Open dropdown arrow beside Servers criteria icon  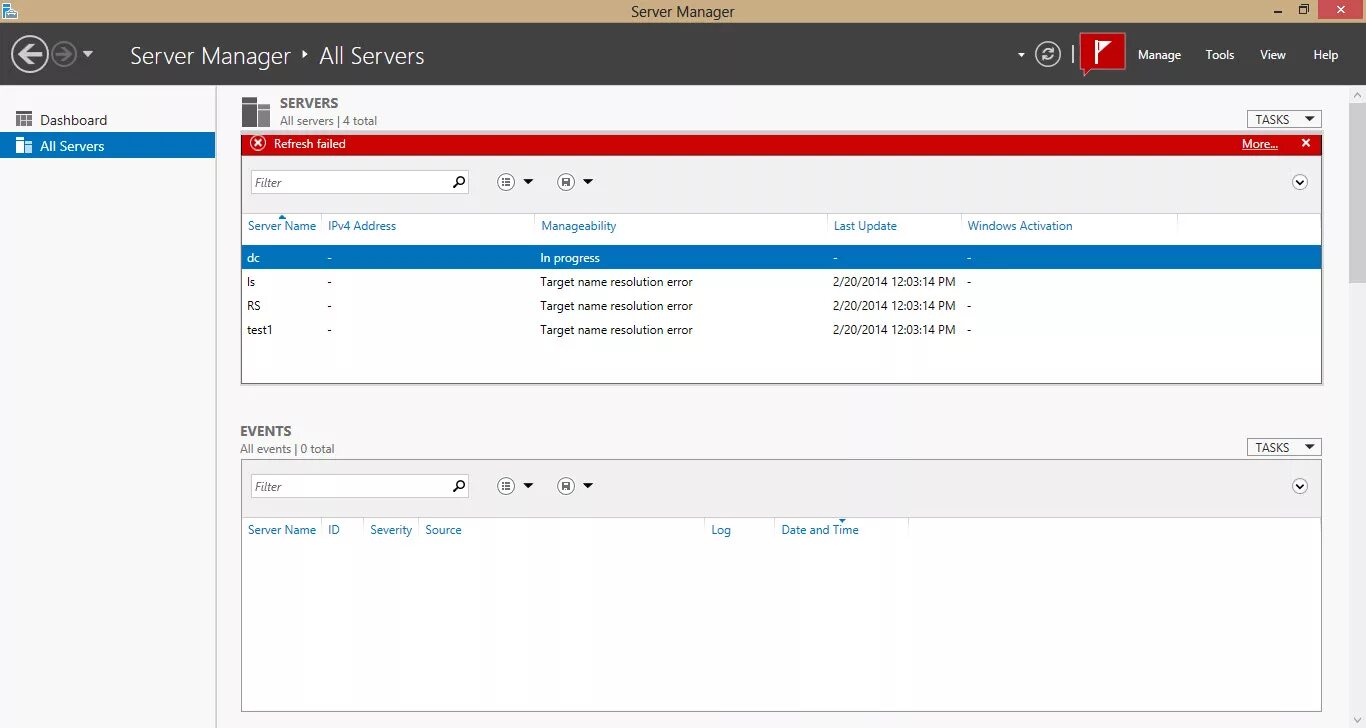pyautogui.click(x=528, y=182)
